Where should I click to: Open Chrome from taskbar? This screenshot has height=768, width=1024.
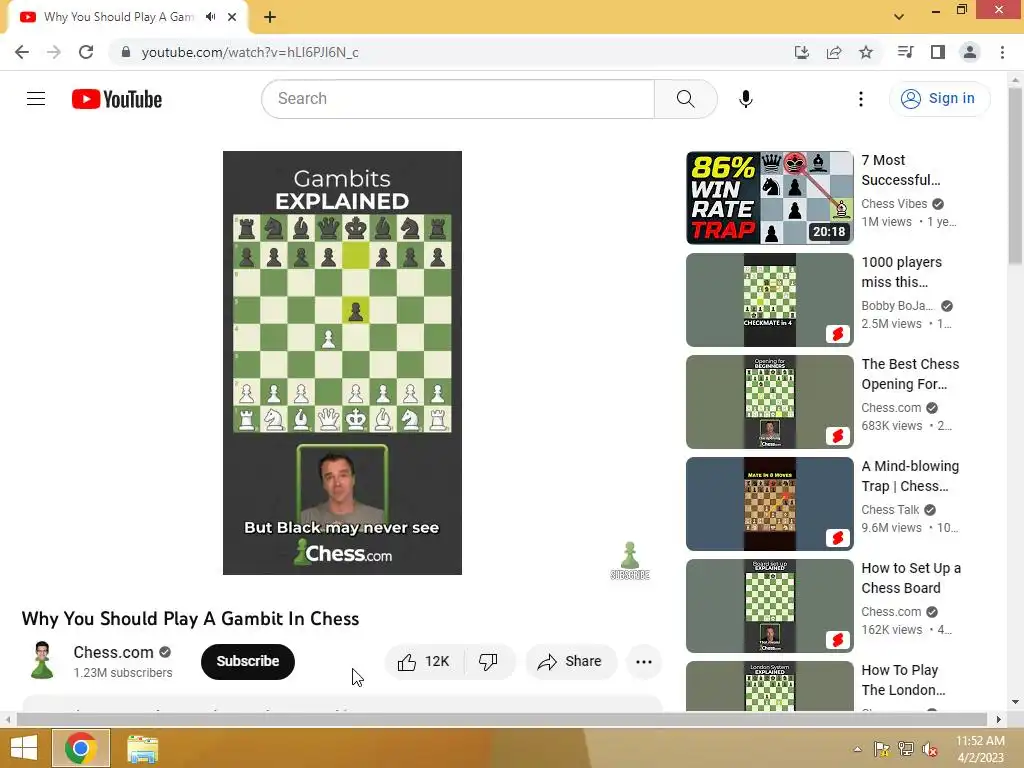(81, 748)
